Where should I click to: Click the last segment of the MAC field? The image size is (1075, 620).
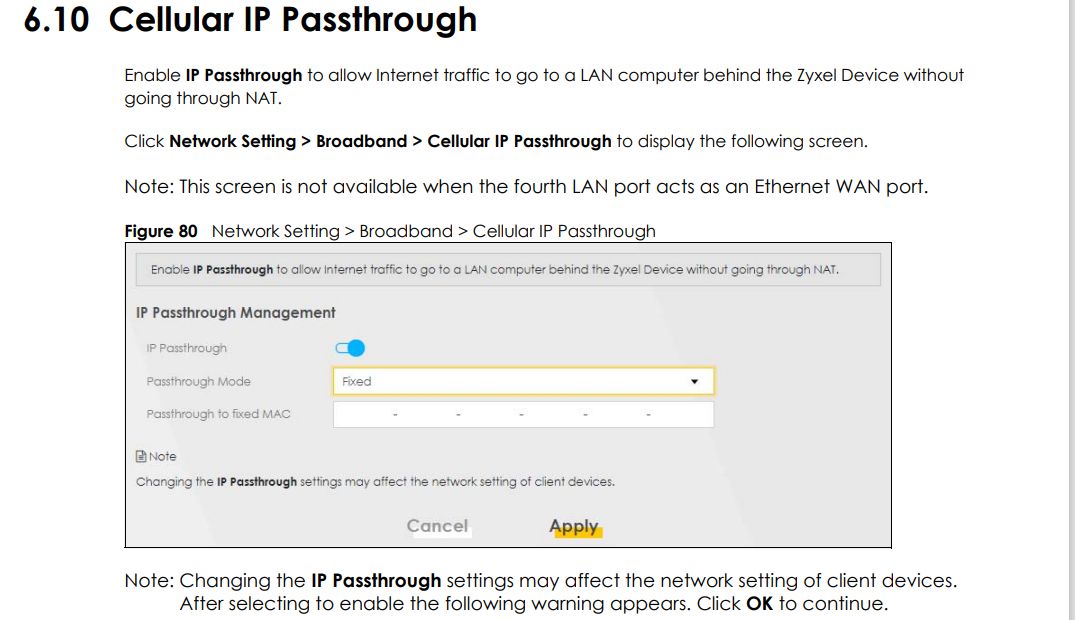click(681, 414)
